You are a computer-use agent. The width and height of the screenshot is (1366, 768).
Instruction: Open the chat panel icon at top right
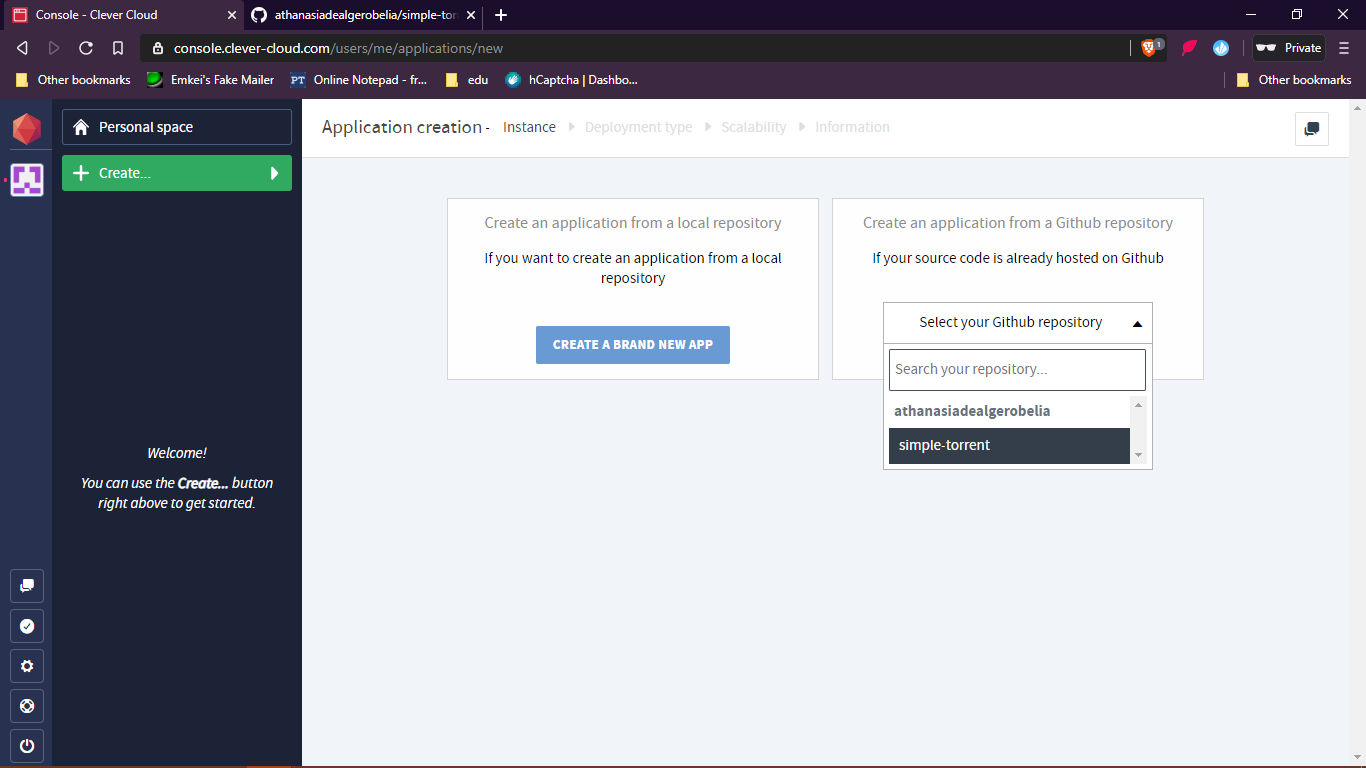1311,129
